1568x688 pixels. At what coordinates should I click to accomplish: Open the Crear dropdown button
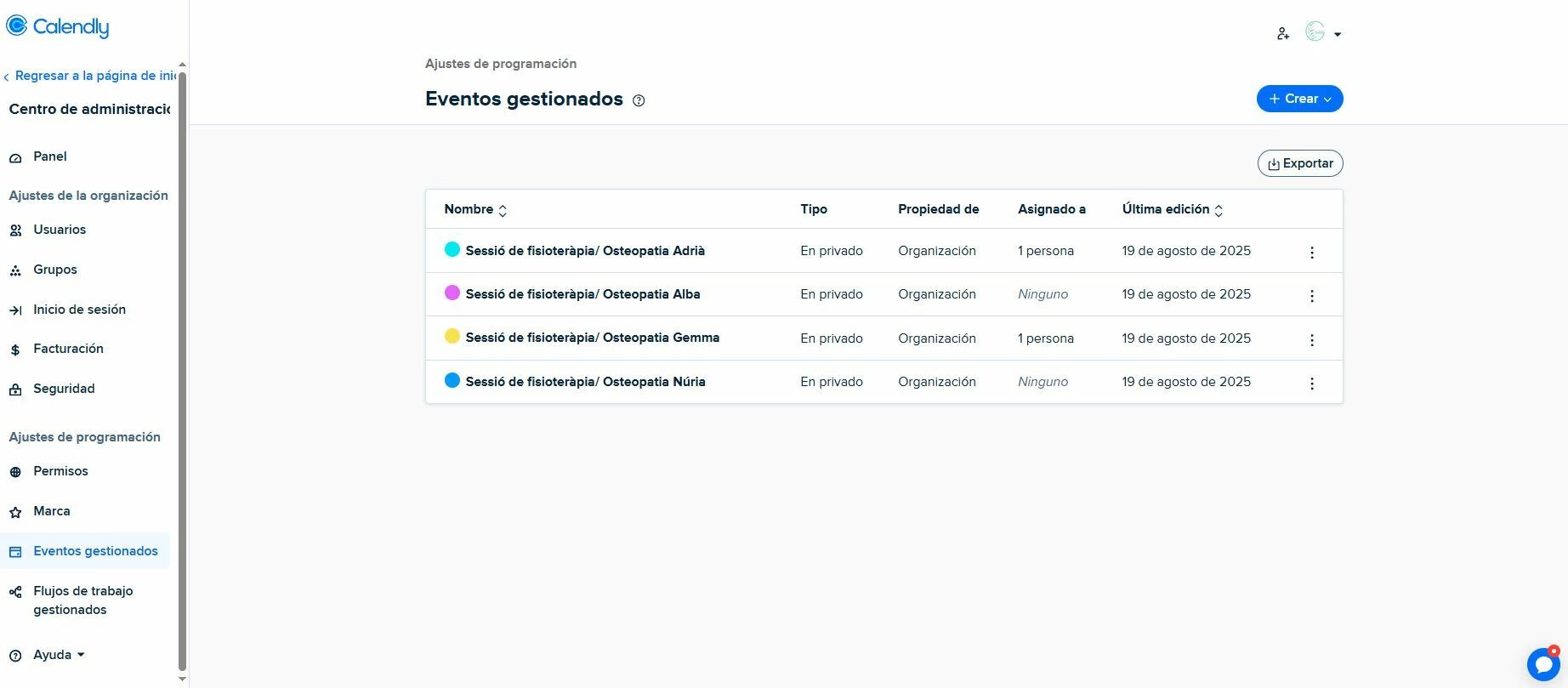click(1299, 99)
